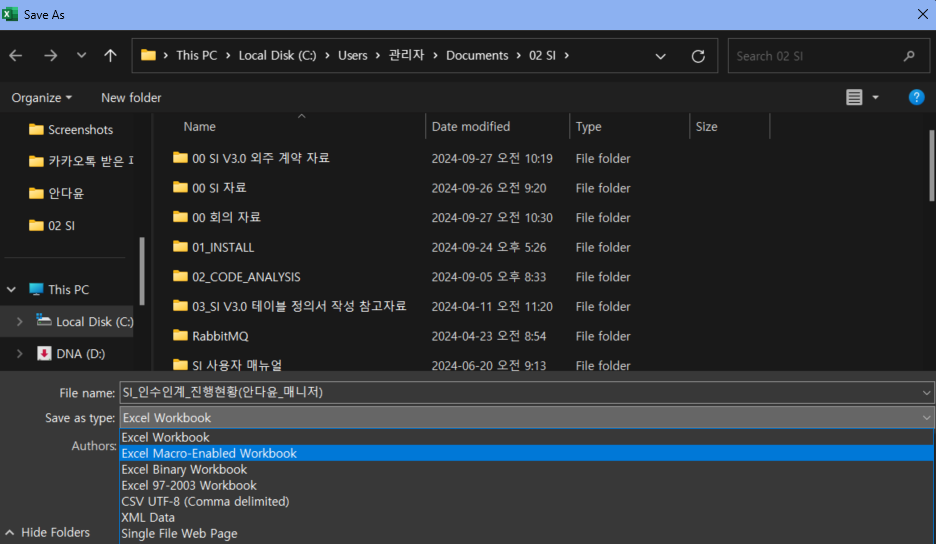The width and height of the screenshot is (936, 544).
Task: Click Users in address breadcrumb
Action: coord(353,56)
